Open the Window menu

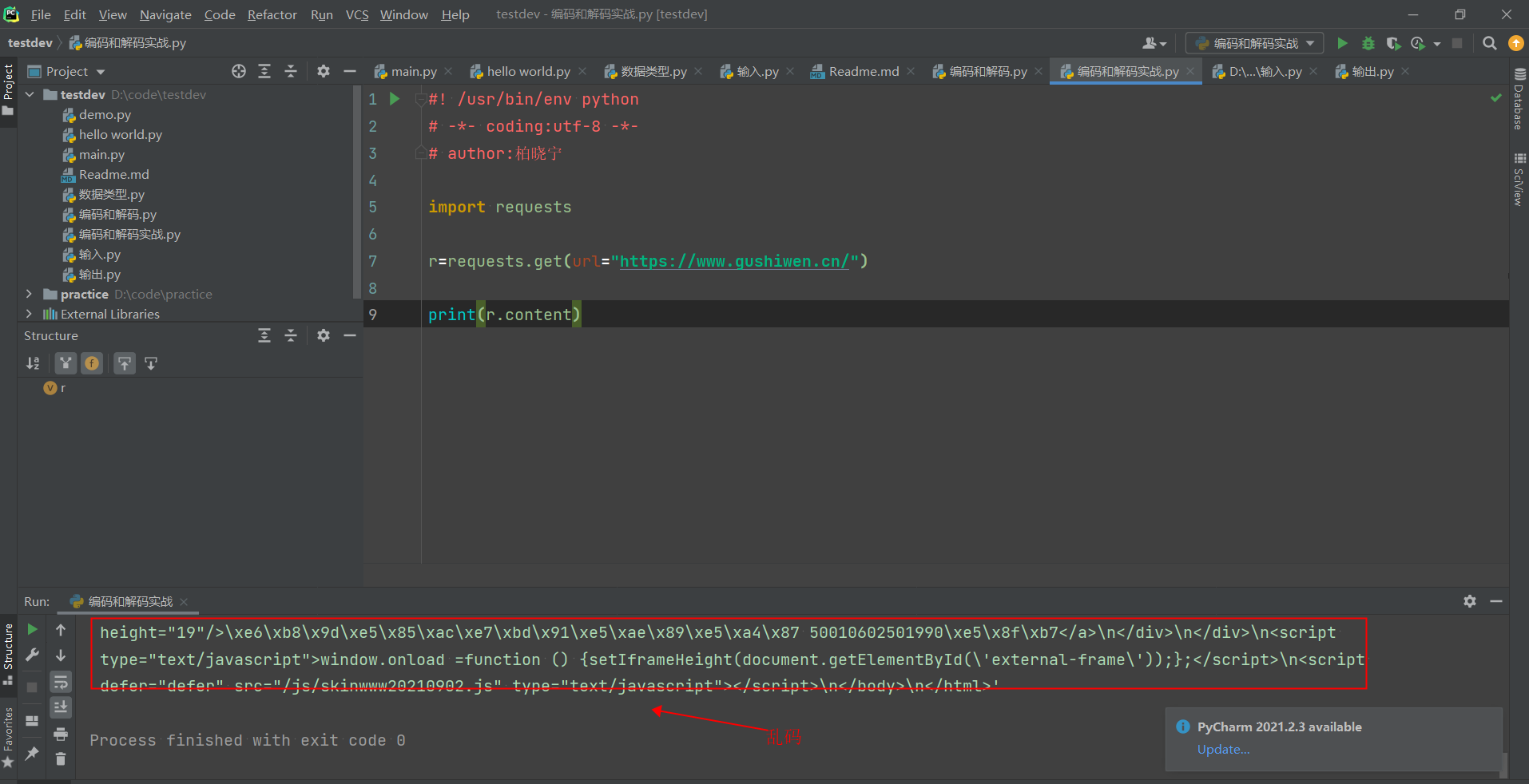click(403, 14)
